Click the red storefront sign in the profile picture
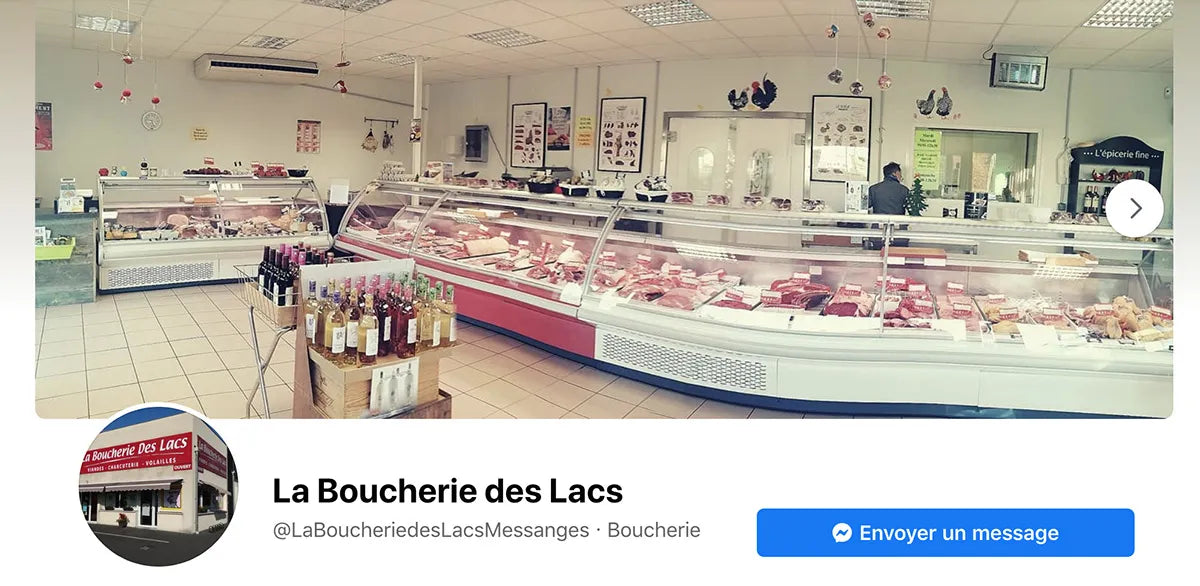Viewport: 1200px width, 586px height. tap(135, 453)
